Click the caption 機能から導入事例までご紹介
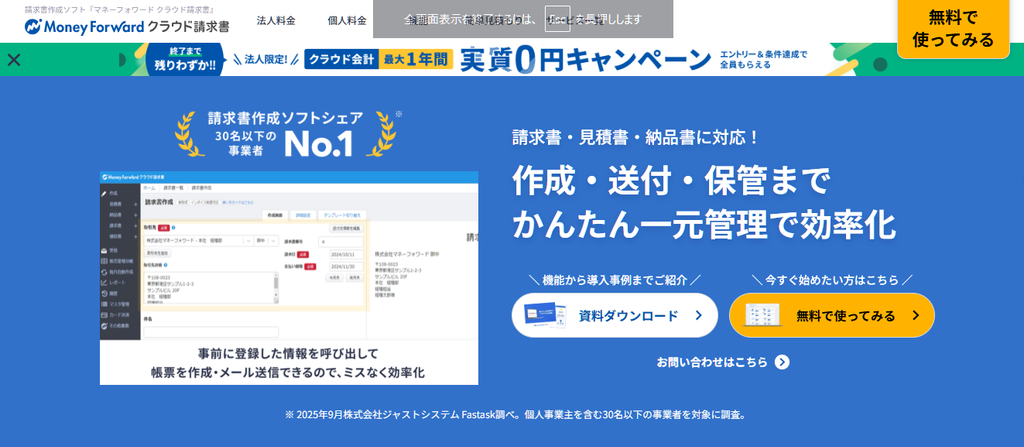Viewport: 1024px width, 447px height. point(615,280)
